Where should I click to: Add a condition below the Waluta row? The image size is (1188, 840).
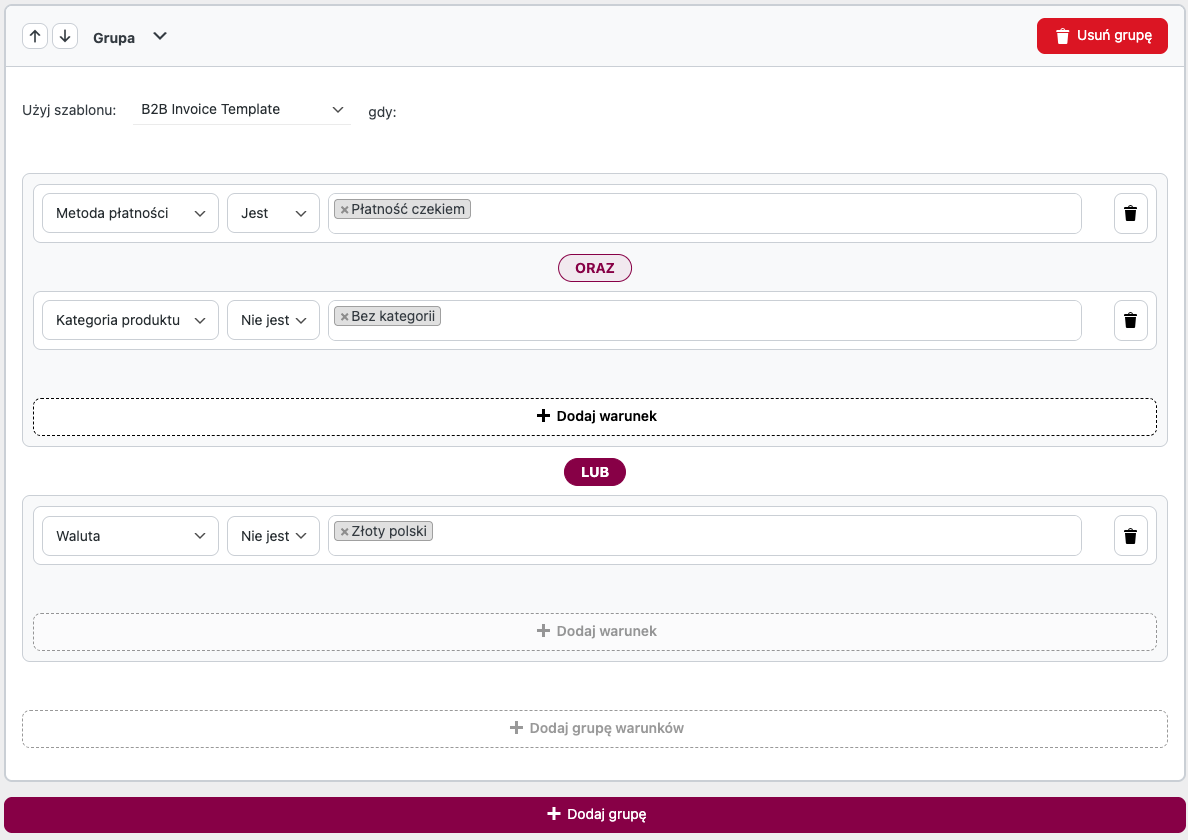pos(595,632)
